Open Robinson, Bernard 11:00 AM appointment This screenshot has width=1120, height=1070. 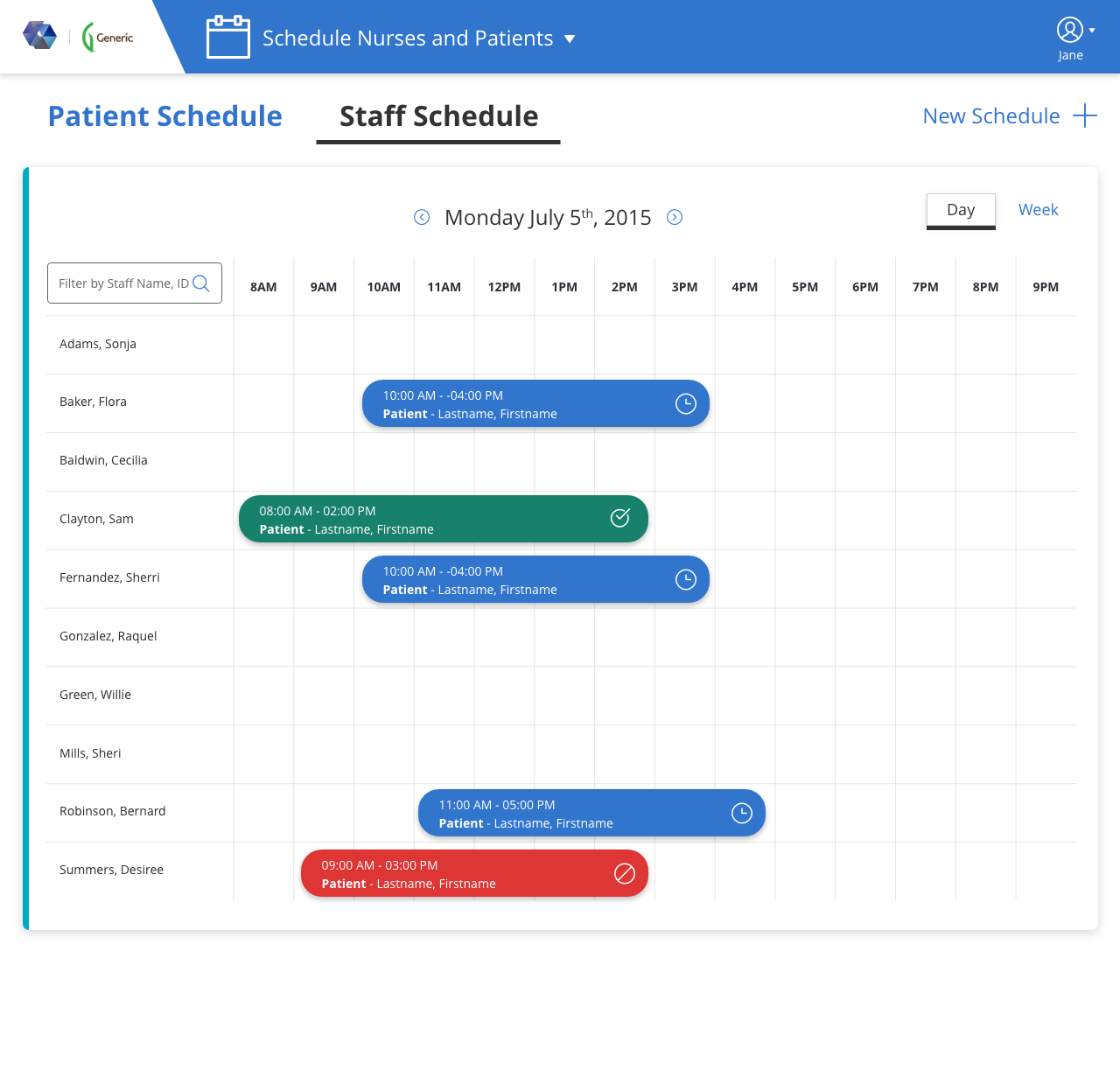tap(591, 813)
